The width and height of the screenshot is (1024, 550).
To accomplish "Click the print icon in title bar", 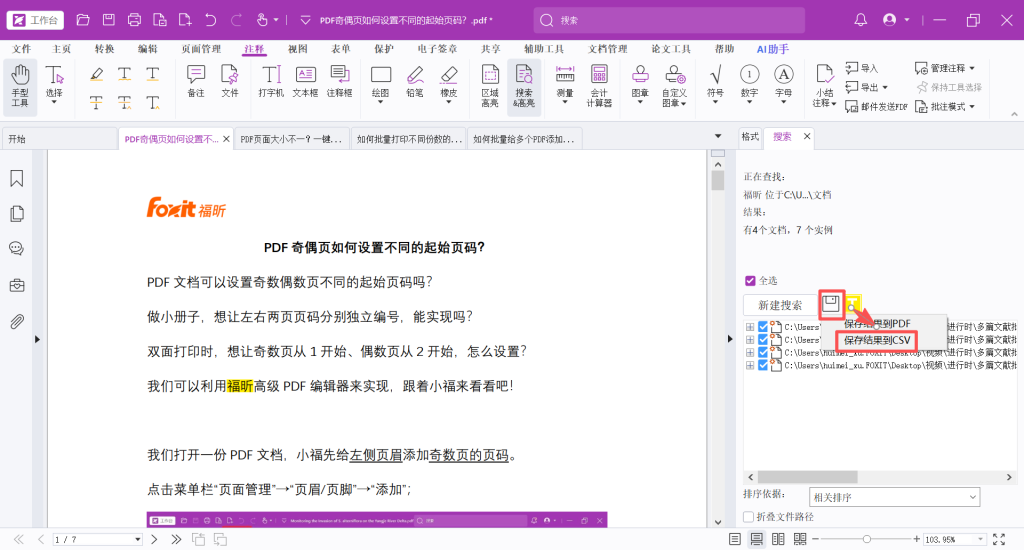I will 135,20.
